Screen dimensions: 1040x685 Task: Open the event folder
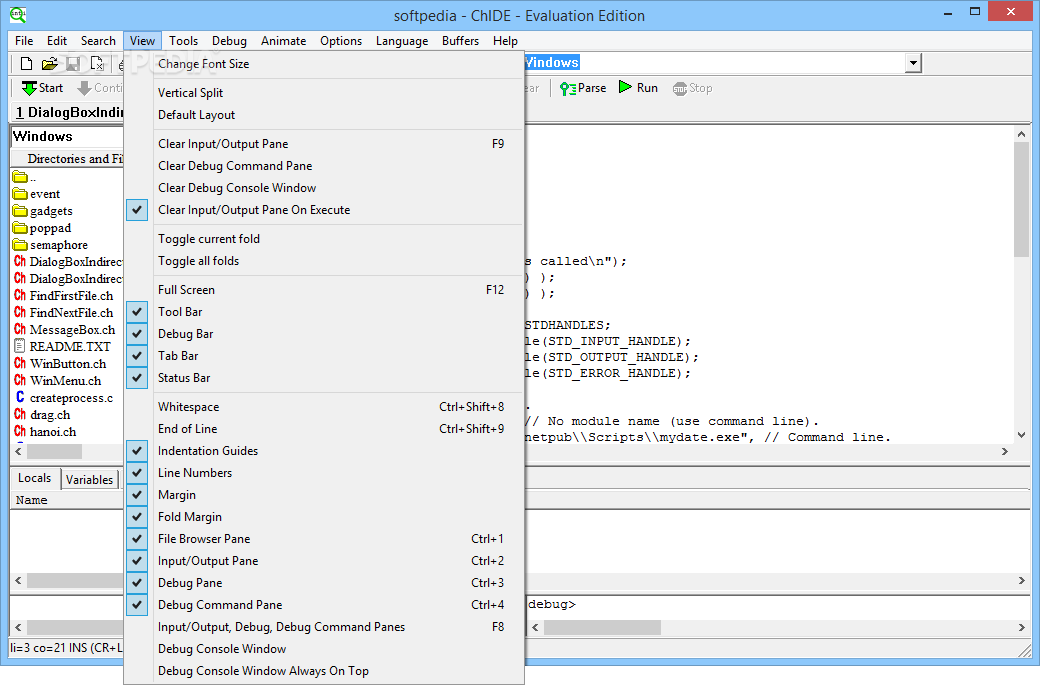[36, 194]
